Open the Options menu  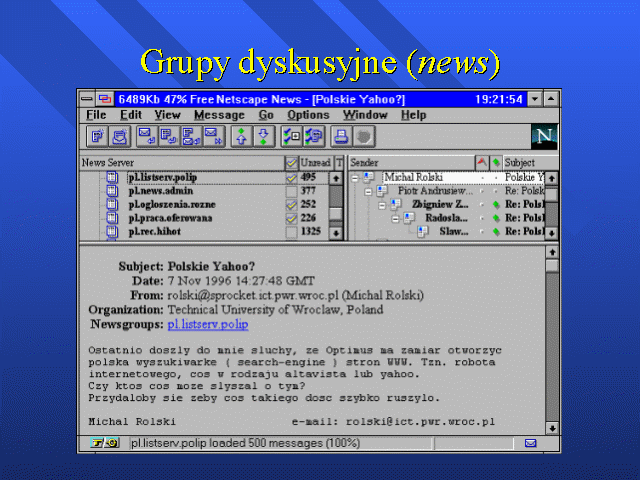click(x=308, y=115)
